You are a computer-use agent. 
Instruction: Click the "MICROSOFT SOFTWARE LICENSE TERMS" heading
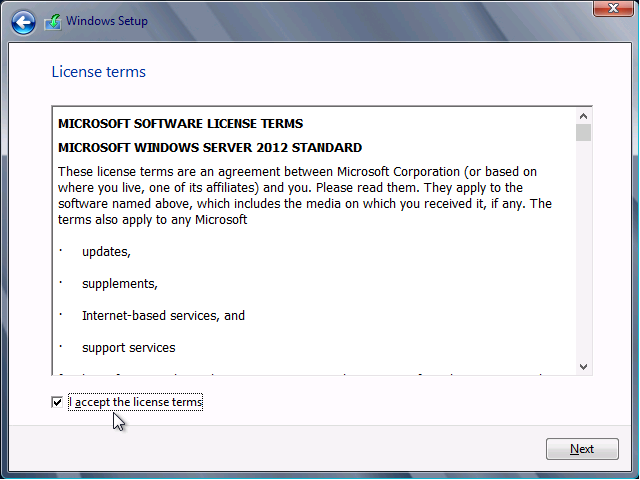pyautogui.click(x=180, y=124)
